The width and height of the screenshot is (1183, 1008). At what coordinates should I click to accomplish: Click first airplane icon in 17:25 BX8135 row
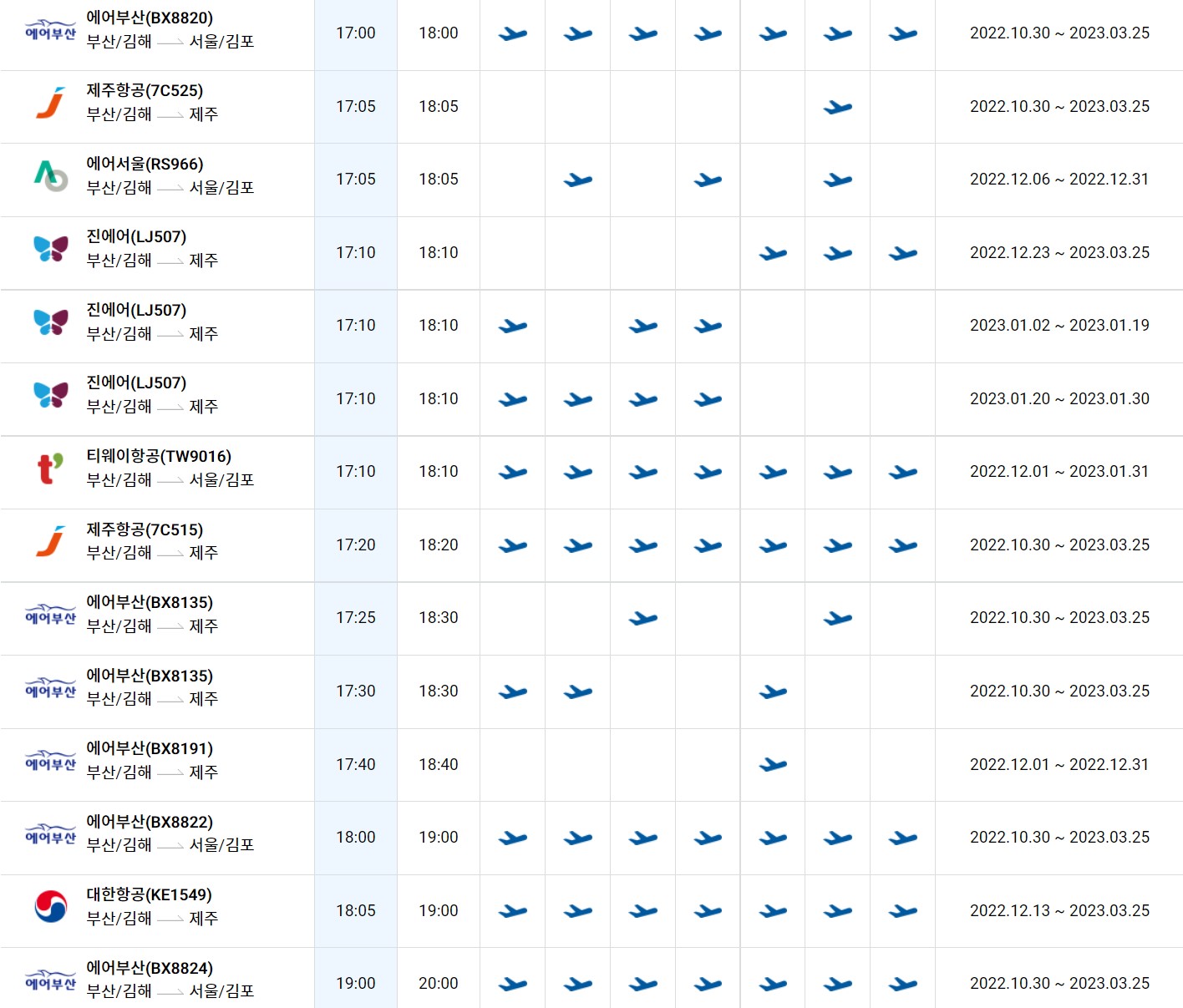pos(642,618)
